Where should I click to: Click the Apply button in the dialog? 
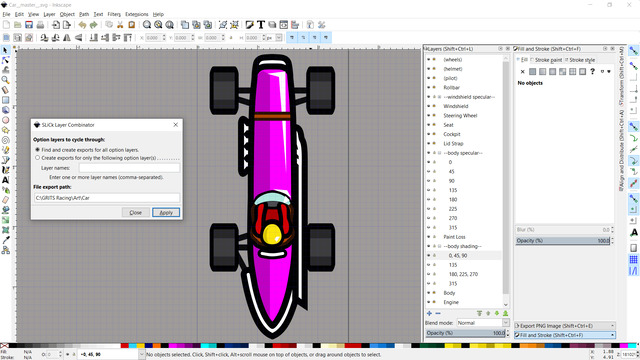click(166, 213)
